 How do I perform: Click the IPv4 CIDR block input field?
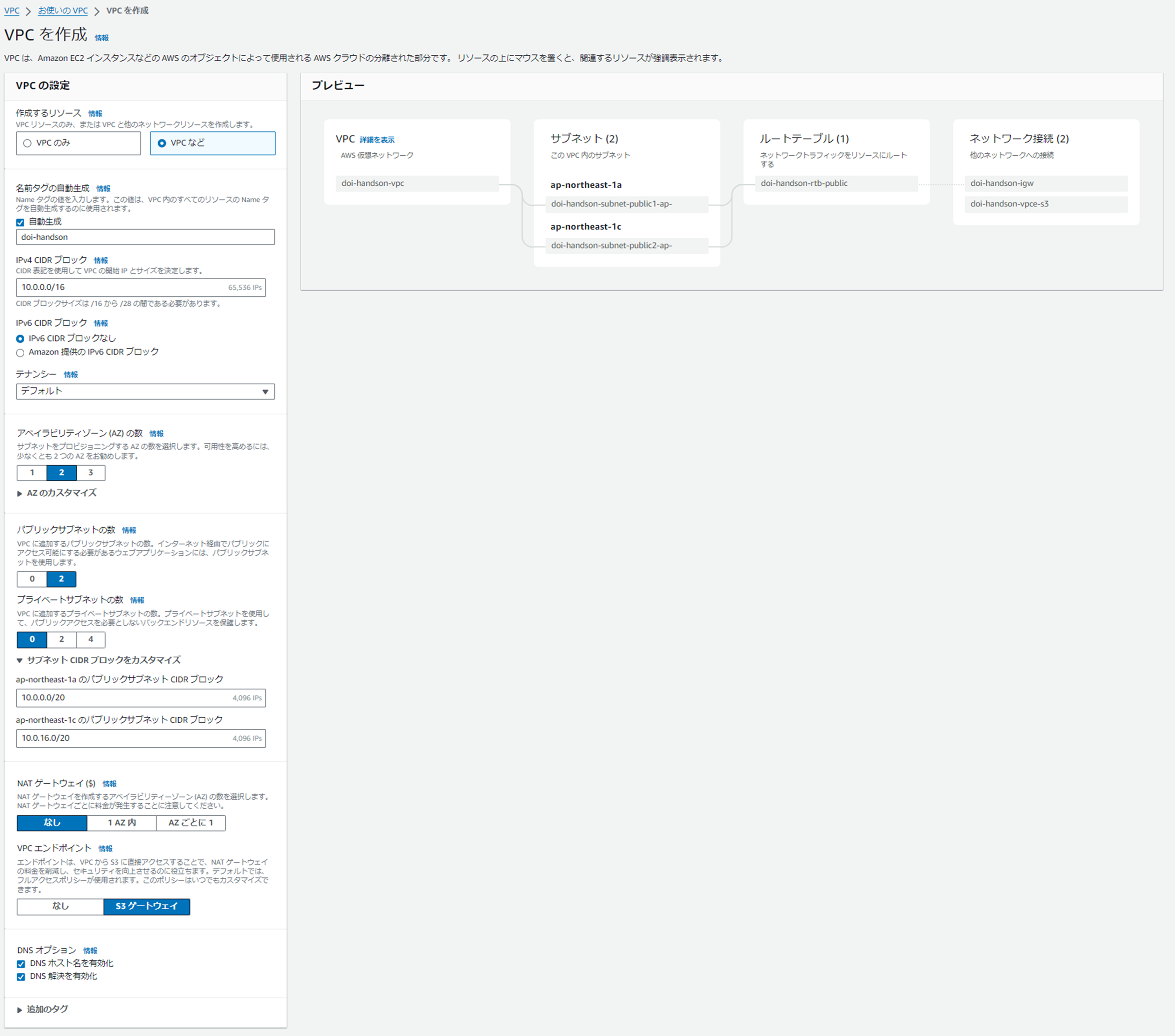(121, 288)
